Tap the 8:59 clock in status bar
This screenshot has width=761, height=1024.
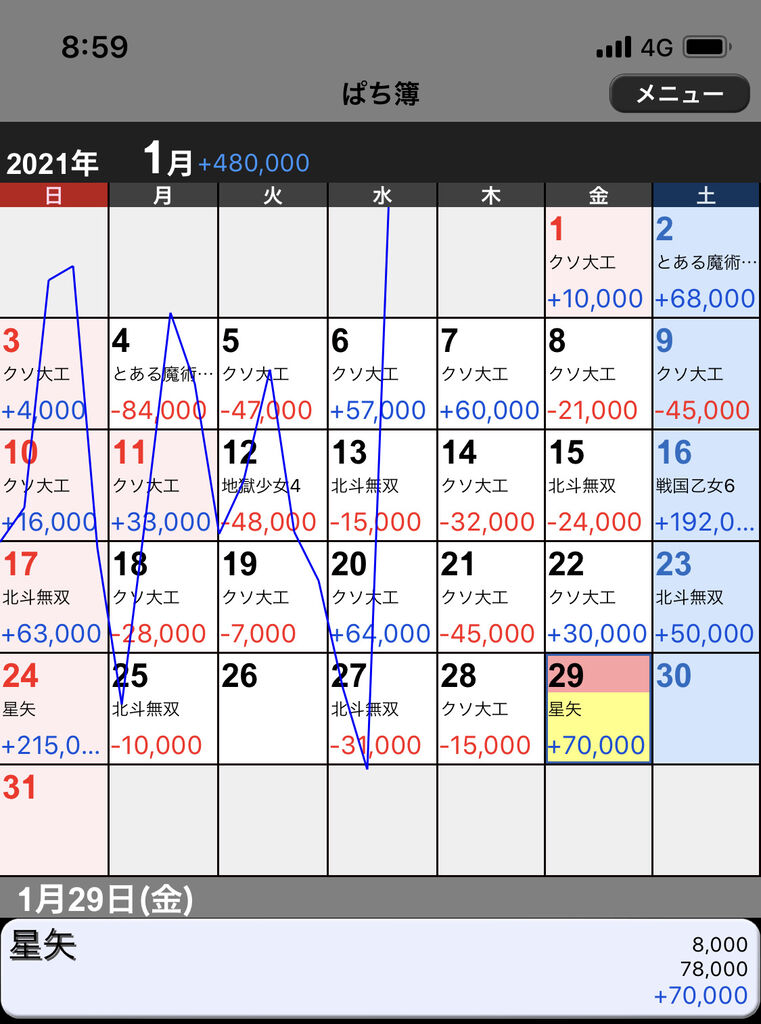[95, 47]
